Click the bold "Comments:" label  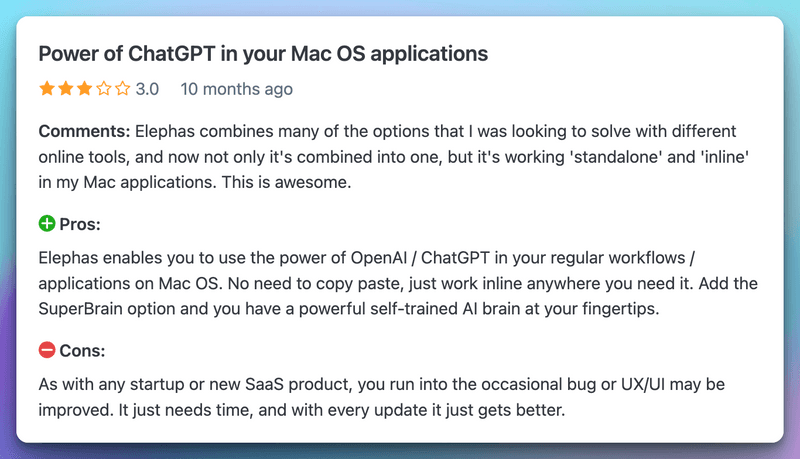(x=84, y=131)
